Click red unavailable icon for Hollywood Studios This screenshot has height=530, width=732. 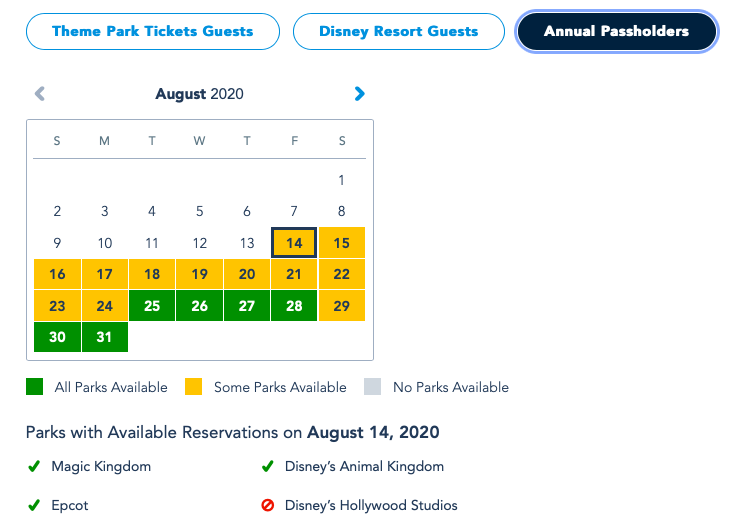pyautogui.click(x=267, y=505)
